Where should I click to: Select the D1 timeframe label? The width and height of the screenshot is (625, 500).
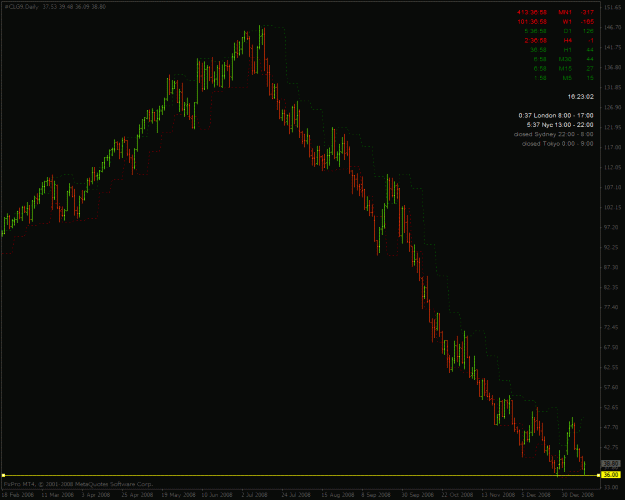coord(568,31)
